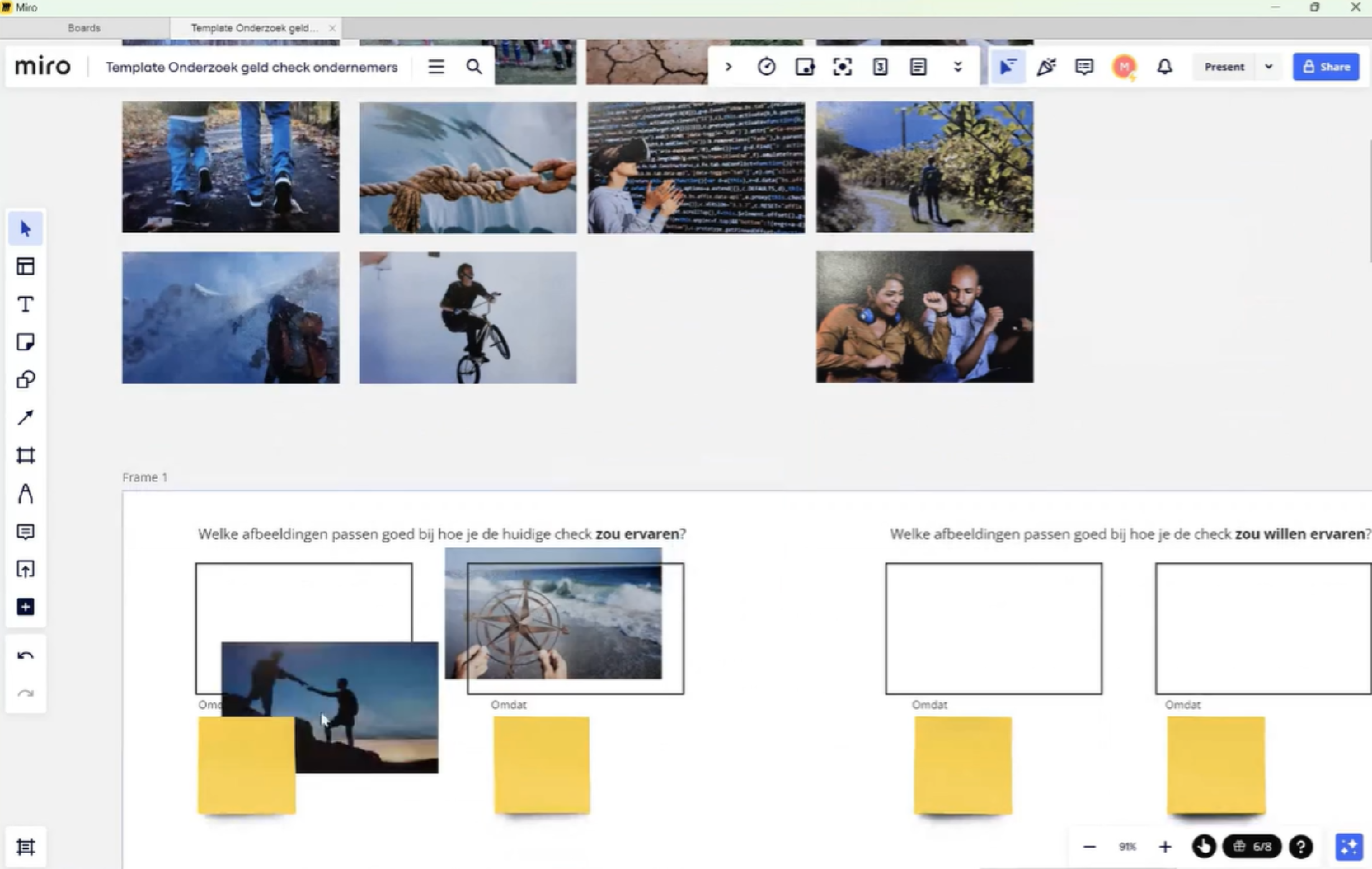Zoom in with plus button

[1165, 847]
